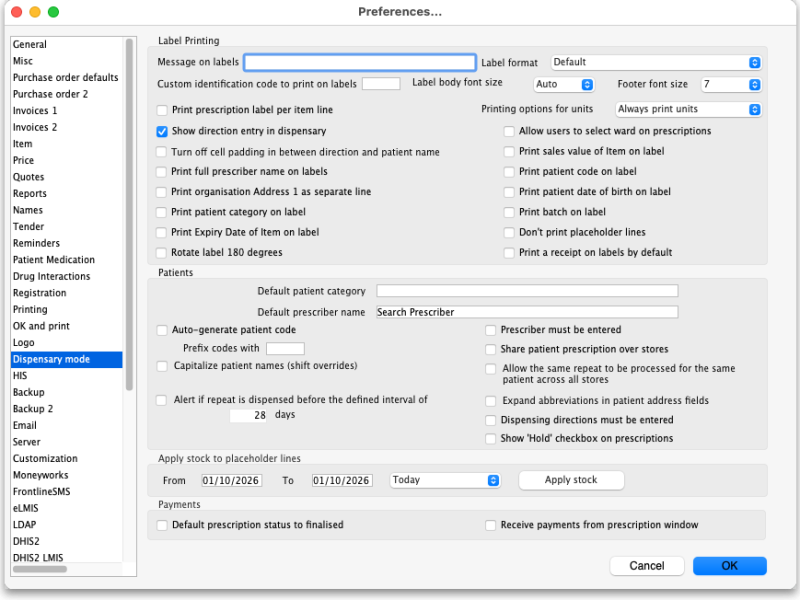Expand the Label body font size selector
The image size is (800, 600).
[564, 84]
